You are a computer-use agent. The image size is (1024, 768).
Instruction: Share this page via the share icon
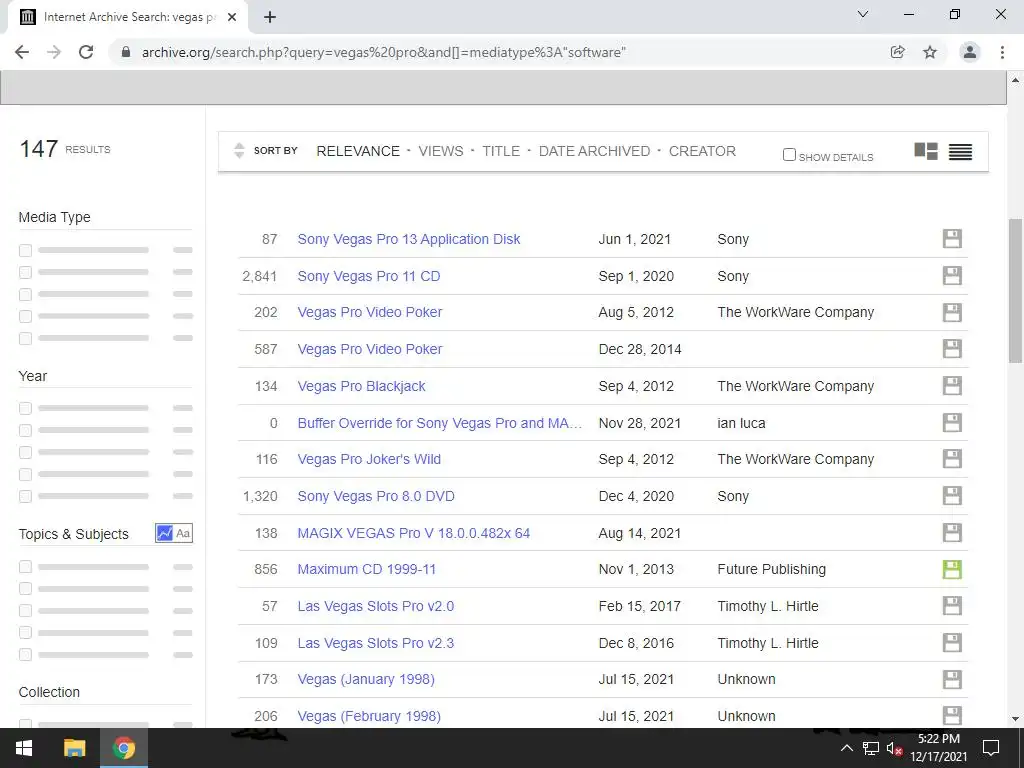click(x=897, y=52)
